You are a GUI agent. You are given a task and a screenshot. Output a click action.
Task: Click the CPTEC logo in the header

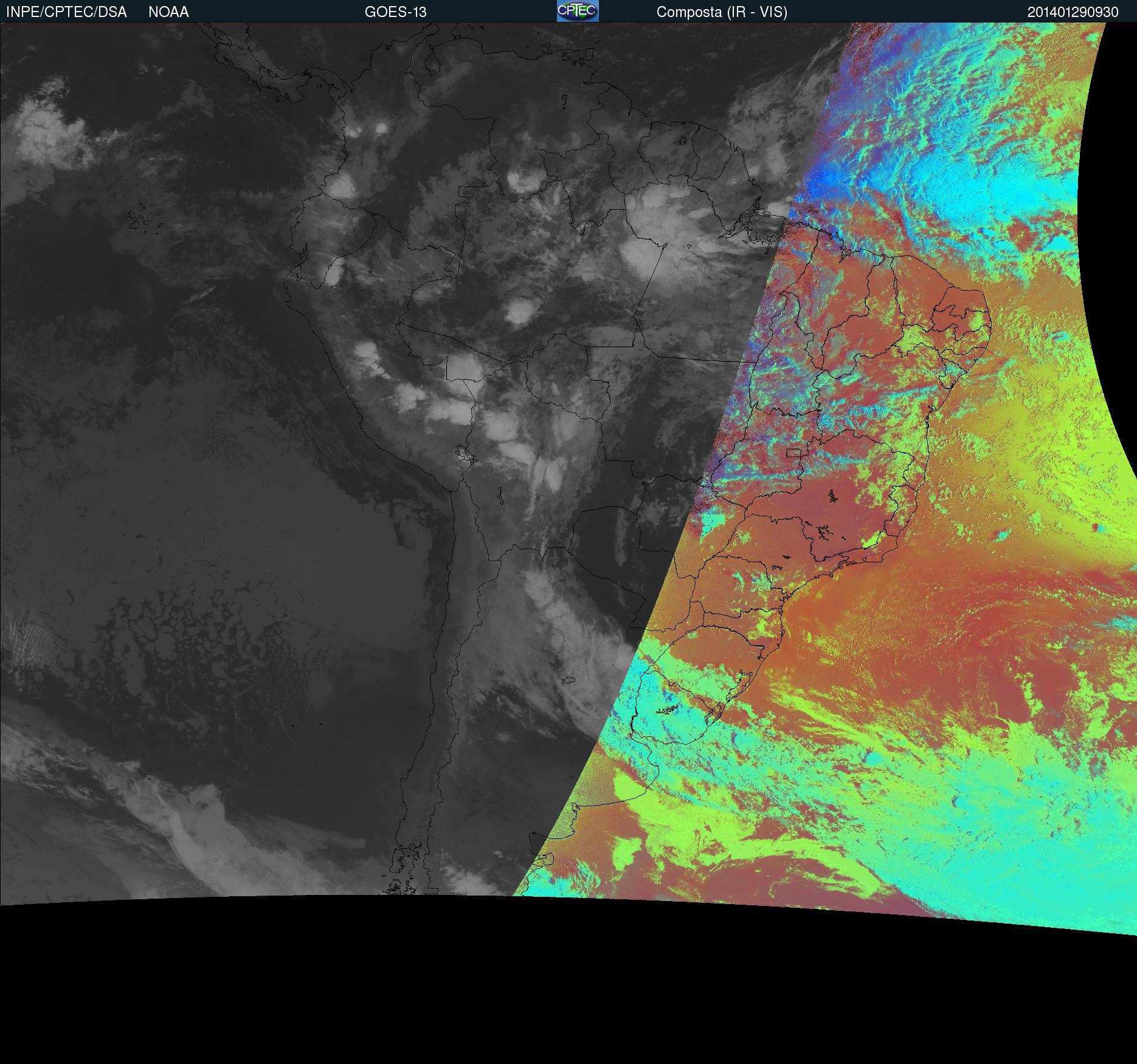[578, 11]
